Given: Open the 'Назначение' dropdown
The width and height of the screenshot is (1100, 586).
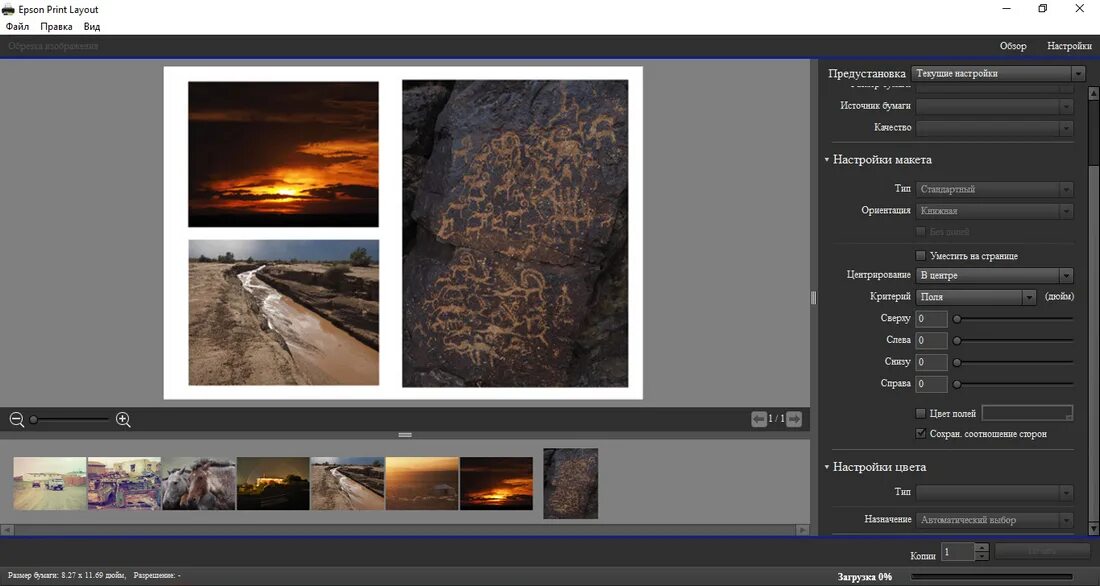Looking at the screenshot, I should (x=995, y=520).
